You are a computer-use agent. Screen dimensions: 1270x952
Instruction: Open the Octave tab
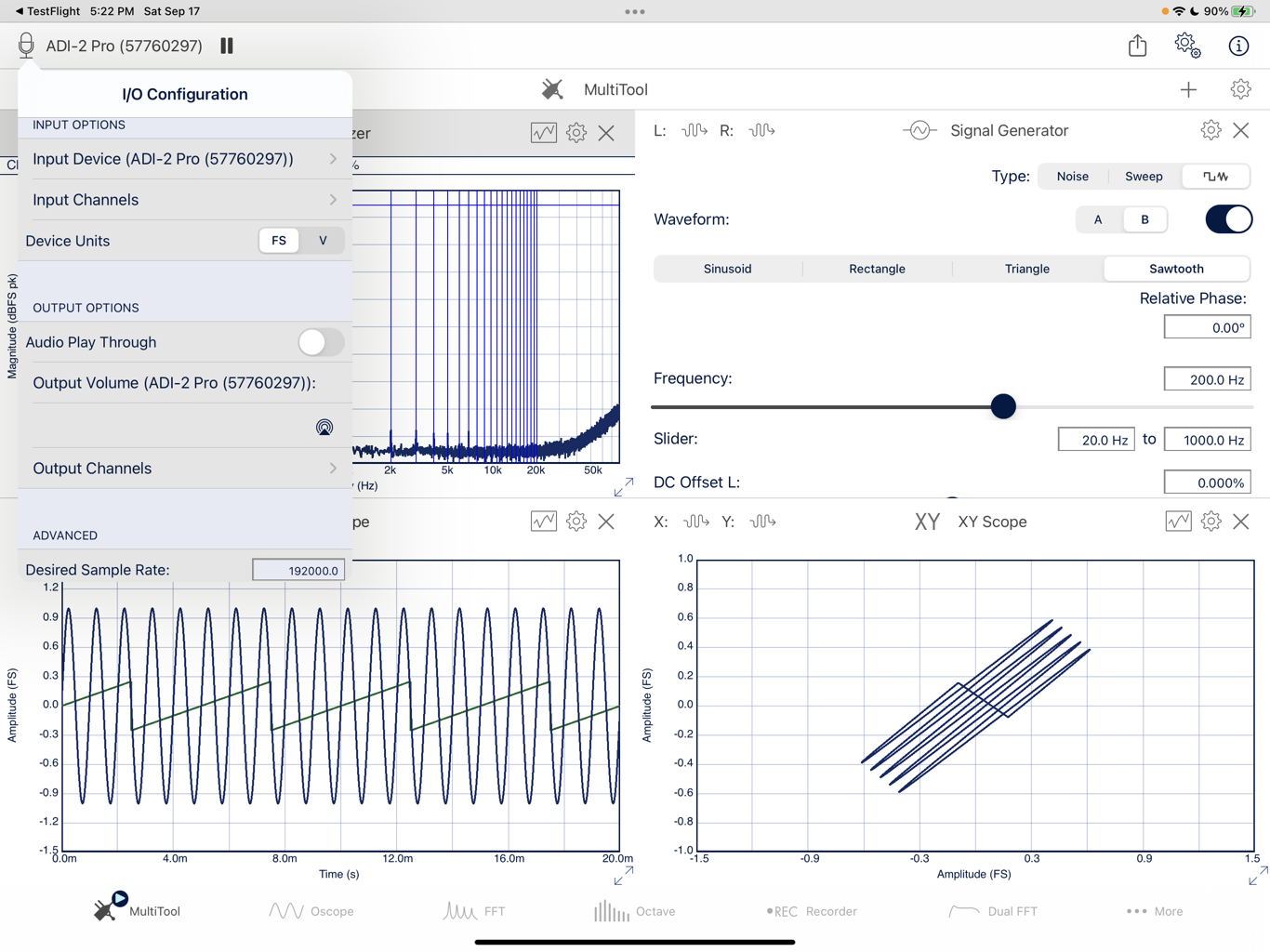click(635, 911)
